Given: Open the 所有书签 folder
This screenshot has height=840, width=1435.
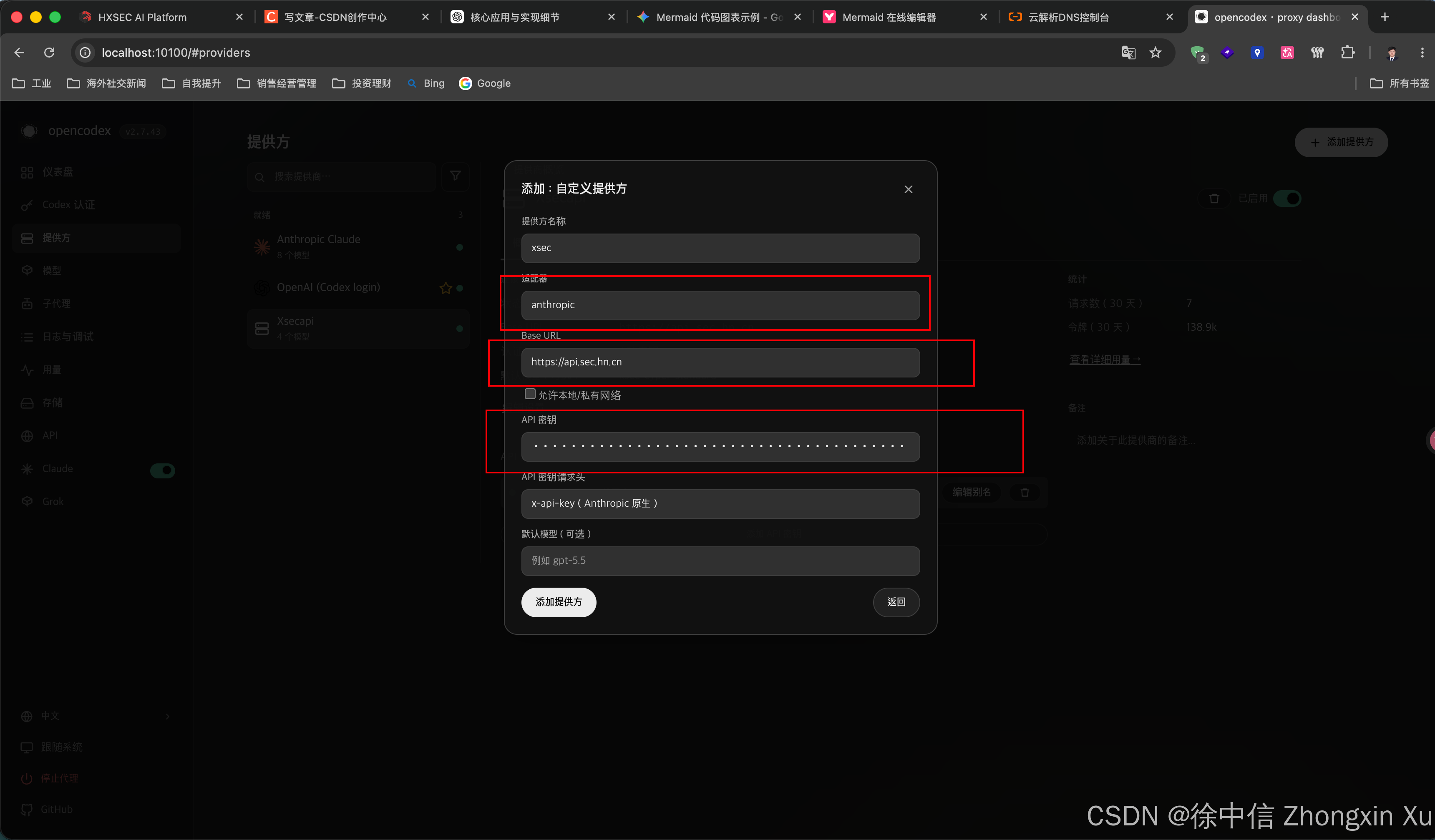Looking at the screenshot, I should tap(1400, 83).
